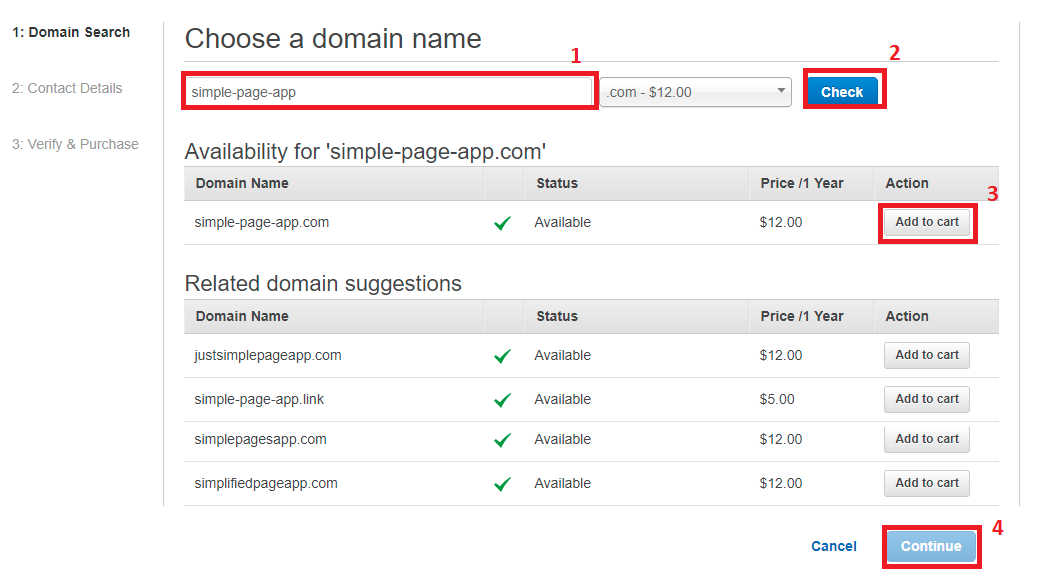
Task: Add simplifiedpageapp.com to the cart
Action: coord(926,483)
